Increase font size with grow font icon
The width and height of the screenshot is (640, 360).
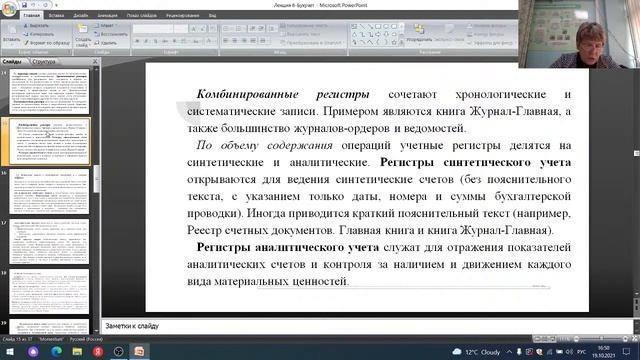[194, 29]
